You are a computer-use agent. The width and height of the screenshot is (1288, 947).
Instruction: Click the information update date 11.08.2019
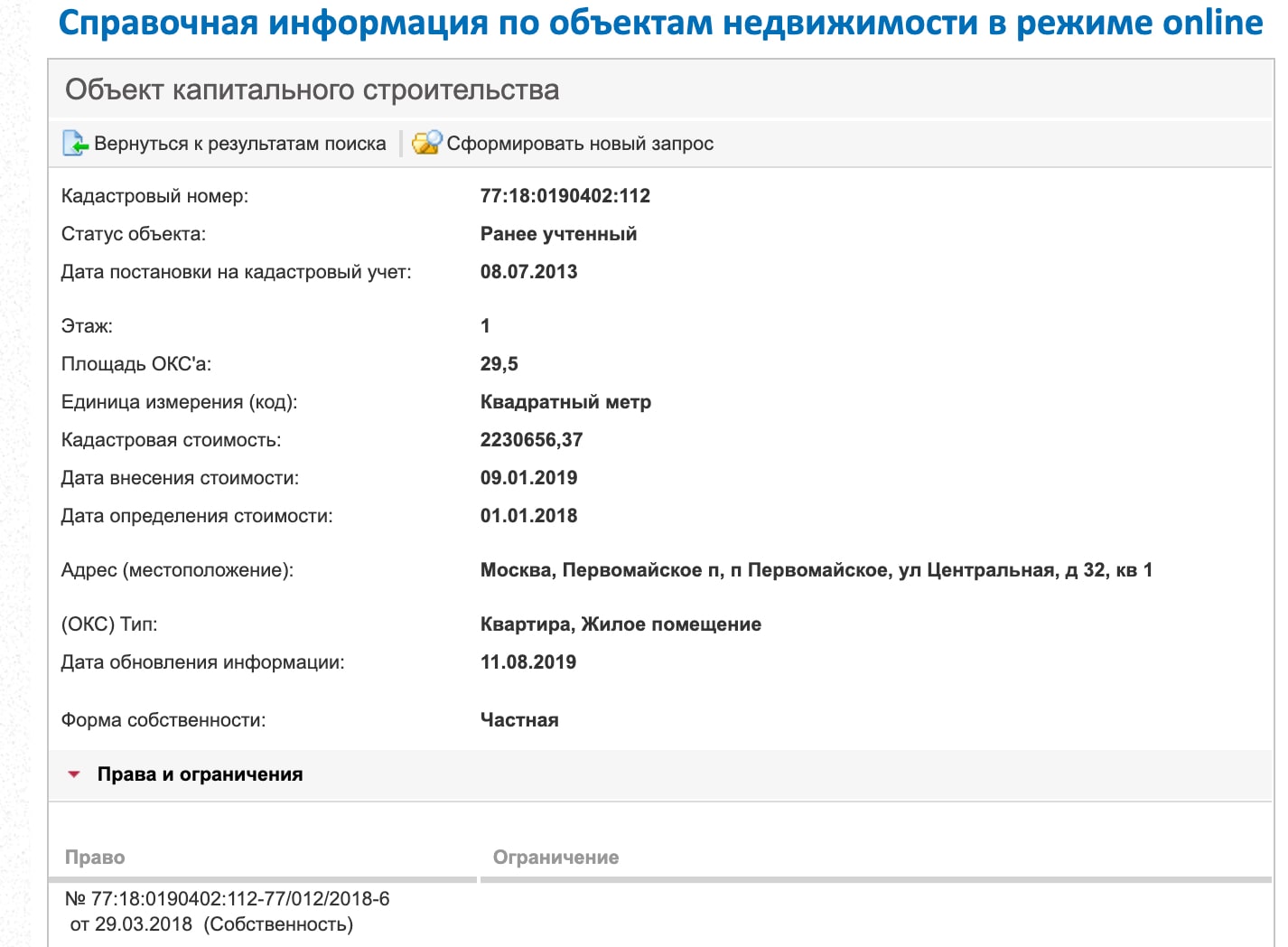point(528,662)
